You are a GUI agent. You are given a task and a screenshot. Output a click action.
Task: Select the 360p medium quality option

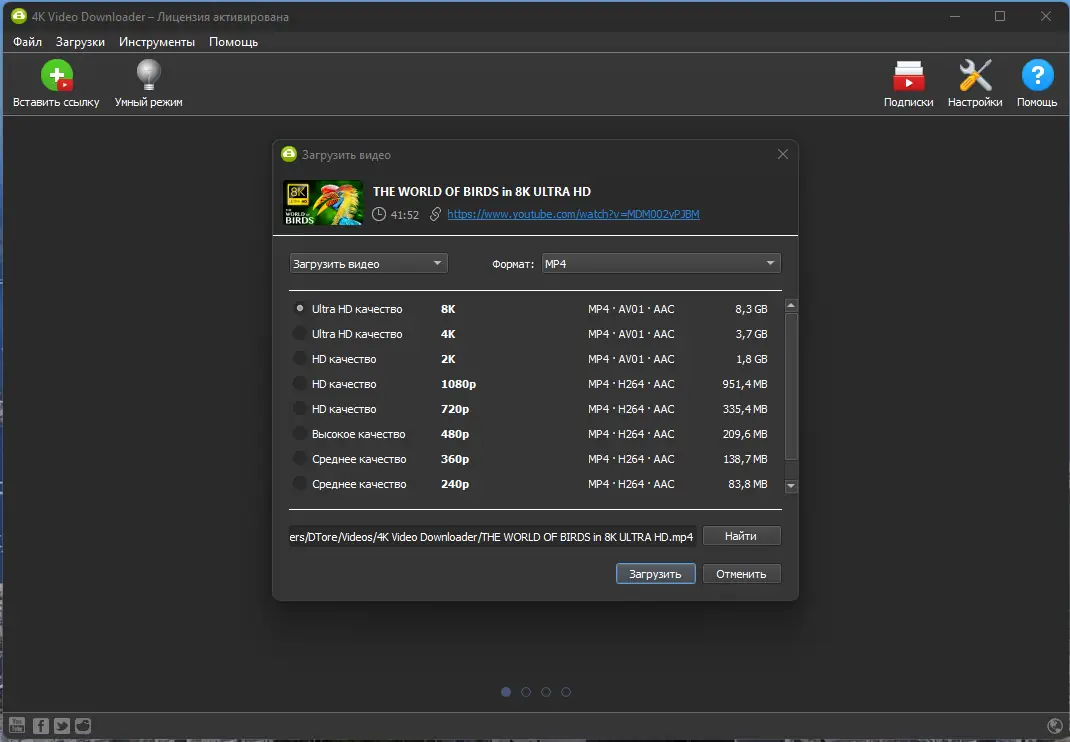click(300, 459)
